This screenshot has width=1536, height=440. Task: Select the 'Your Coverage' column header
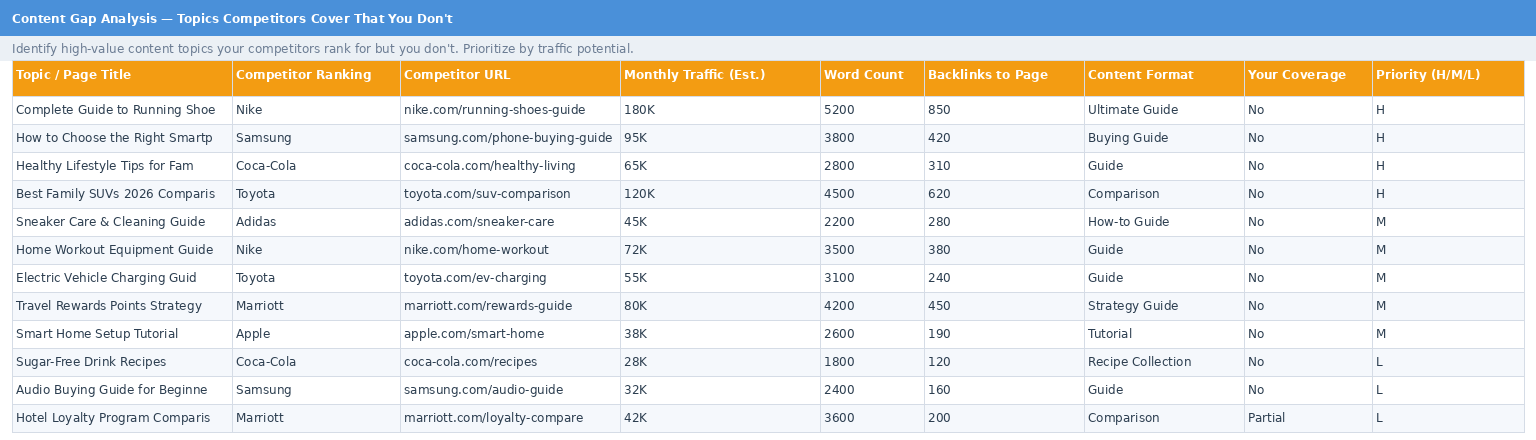coord(1308,78)
